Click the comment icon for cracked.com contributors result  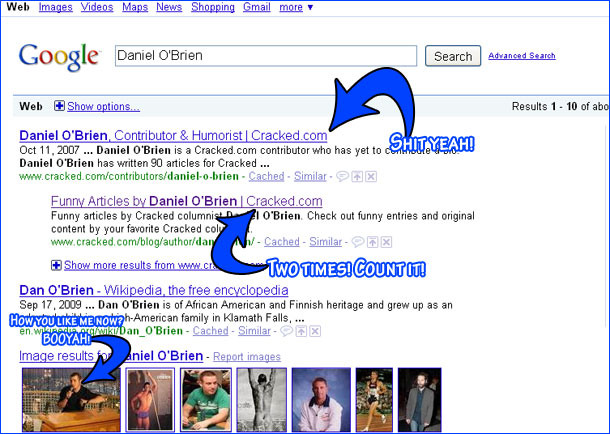coord(342,177)
